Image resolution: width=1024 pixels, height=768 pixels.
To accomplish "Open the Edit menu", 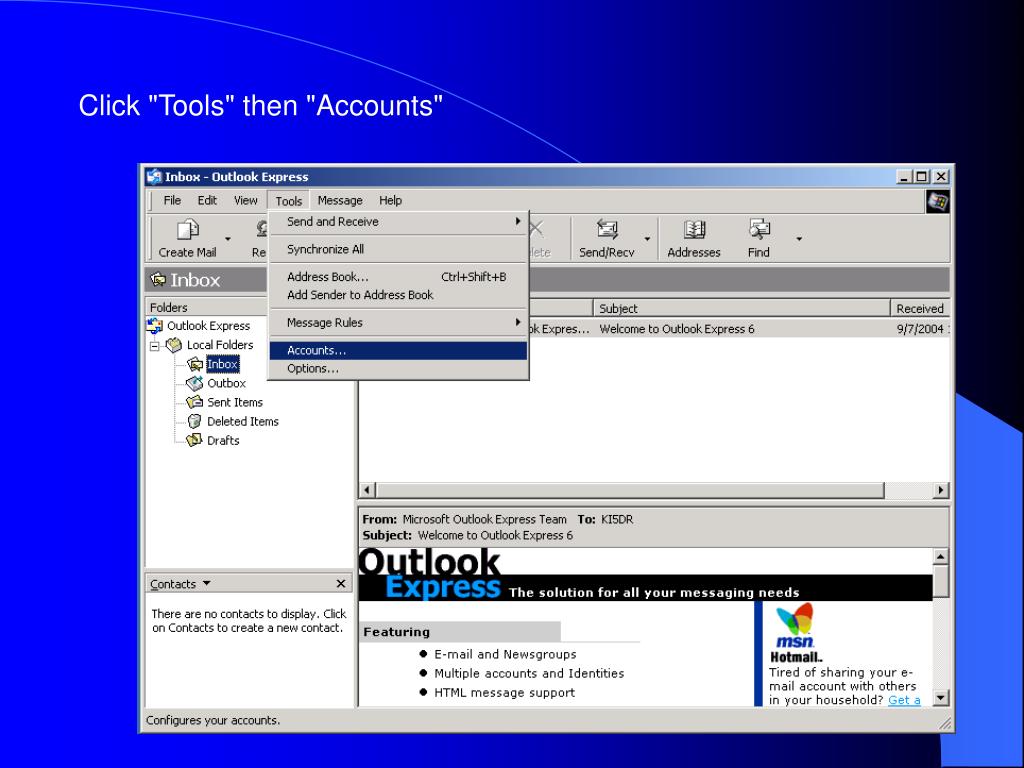I will point(208,200).
